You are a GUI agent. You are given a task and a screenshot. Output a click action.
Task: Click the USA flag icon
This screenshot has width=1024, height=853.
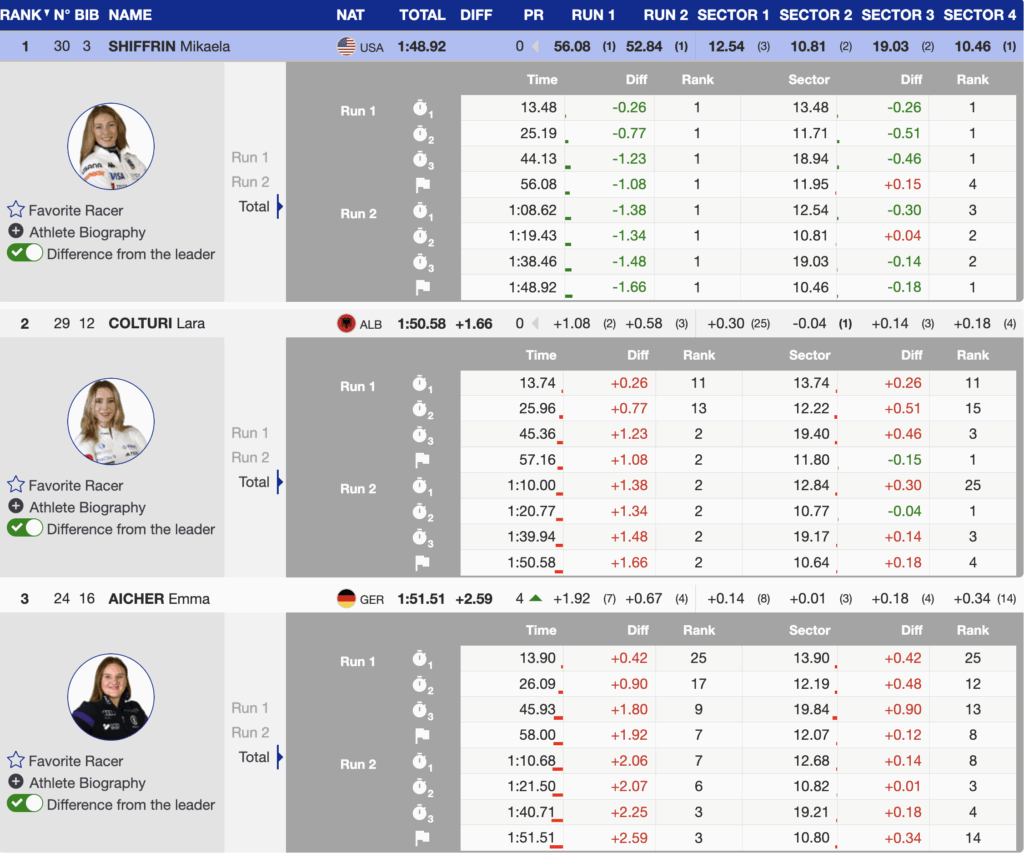coord(347,47)
